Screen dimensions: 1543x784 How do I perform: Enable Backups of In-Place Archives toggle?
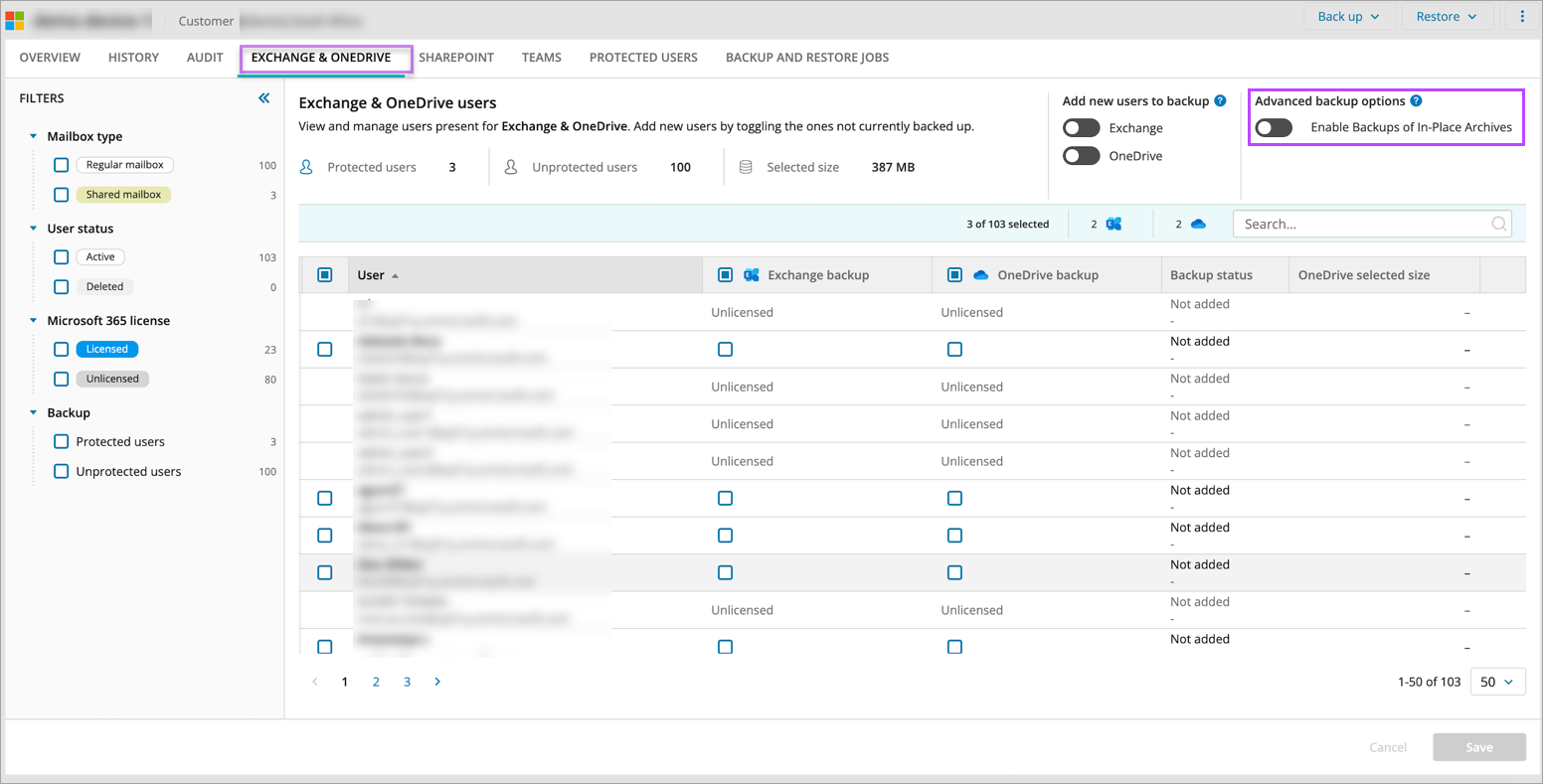point(1274,127)
